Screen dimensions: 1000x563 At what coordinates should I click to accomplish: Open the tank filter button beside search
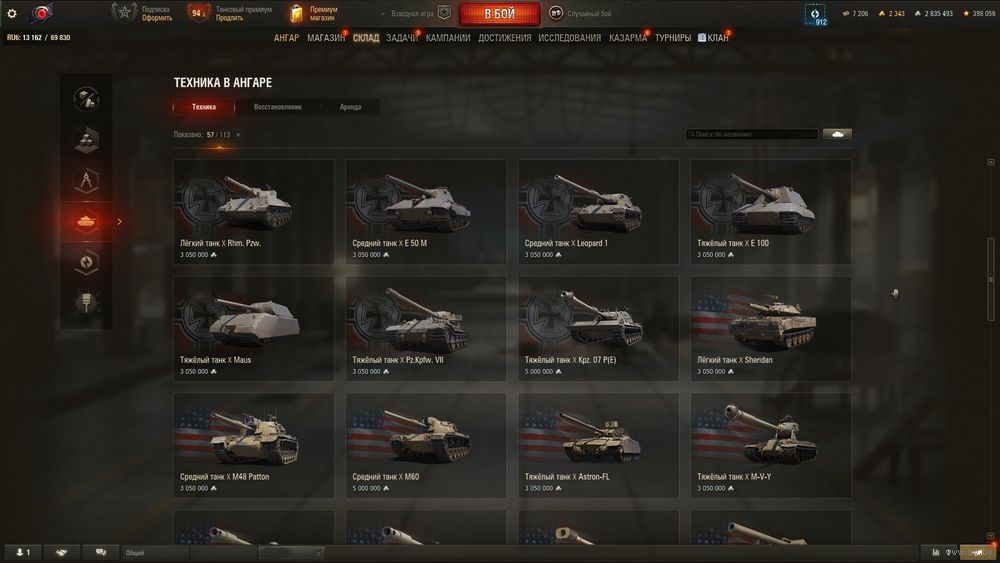click(x=837, y=134)
